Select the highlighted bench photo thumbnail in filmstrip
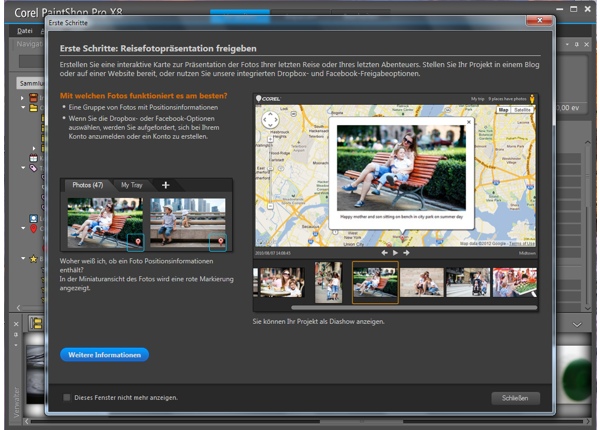This screenshot has width=600, height=430. pyautogui.click(x=375, y=282)
